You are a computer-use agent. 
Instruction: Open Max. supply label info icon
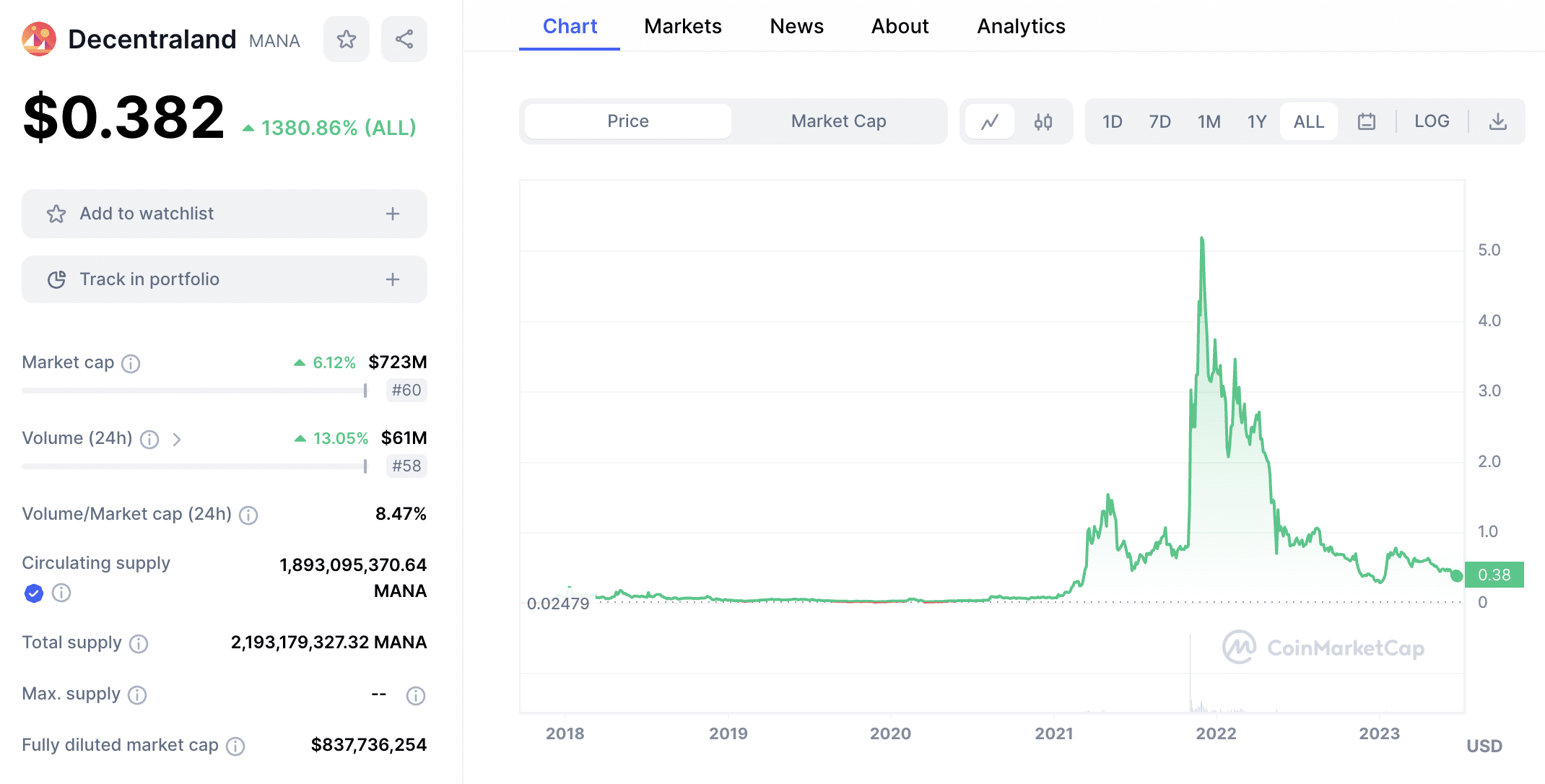(x=137, y=694)
